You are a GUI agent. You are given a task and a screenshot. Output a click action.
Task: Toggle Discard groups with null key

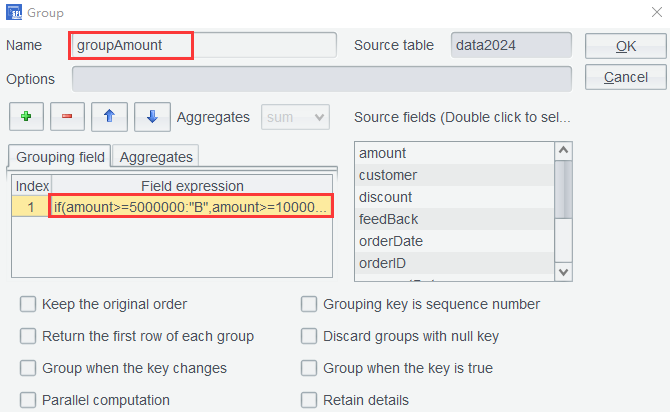pos(309,336)
